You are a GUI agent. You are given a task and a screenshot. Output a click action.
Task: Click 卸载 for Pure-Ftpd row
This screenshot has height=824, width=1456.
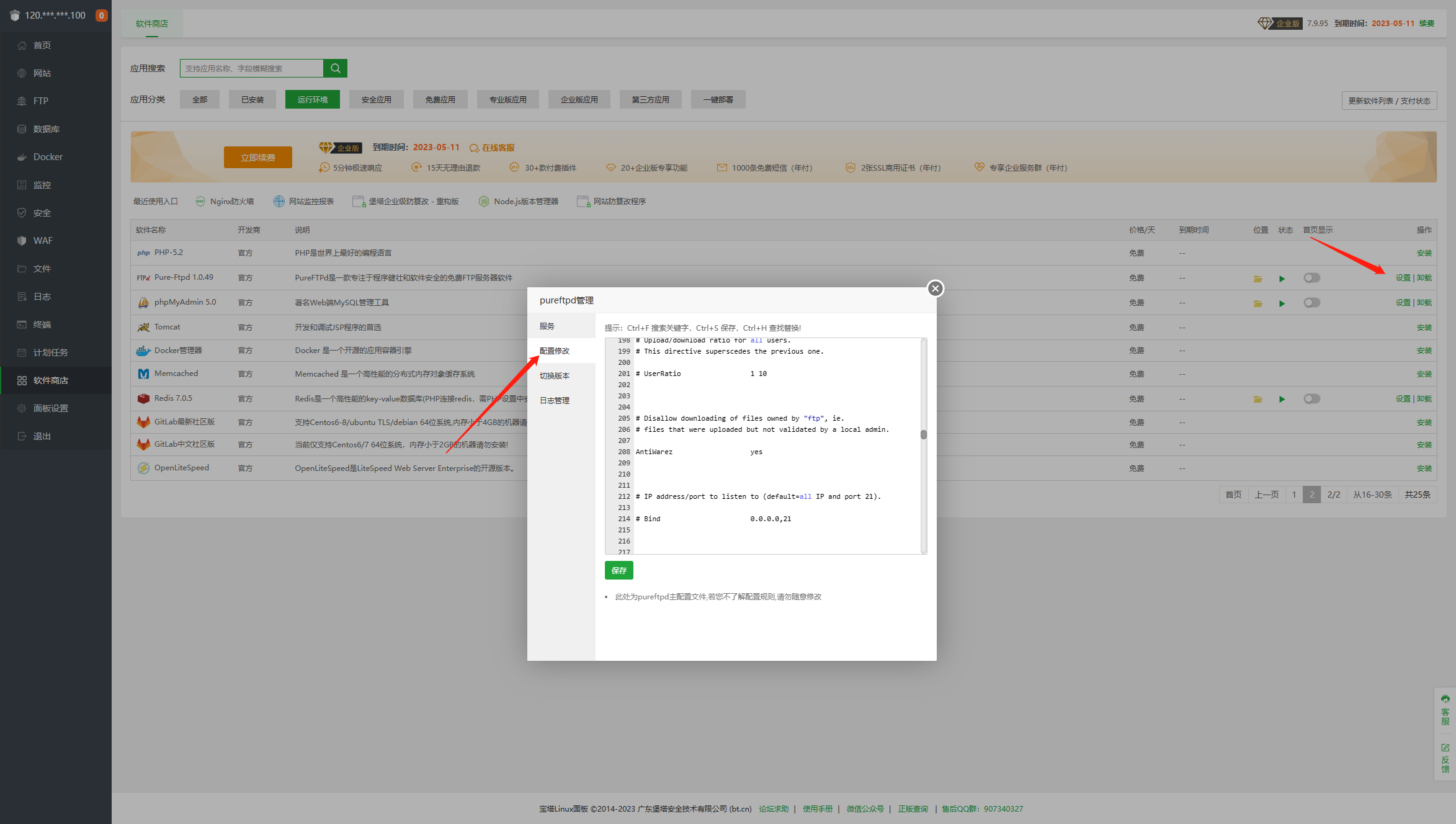click(1424, 278)
